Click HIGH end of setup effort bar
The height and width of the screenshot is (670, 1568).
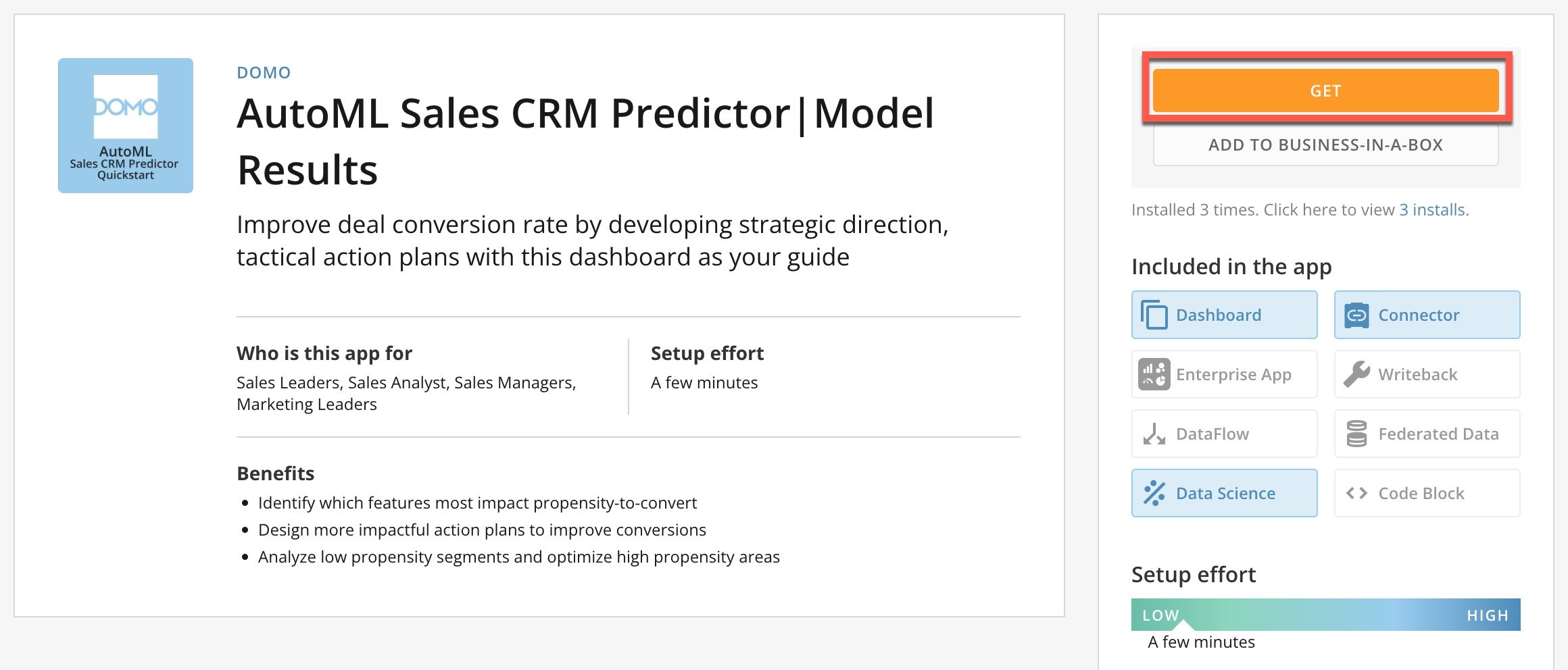click(1488, 615)
